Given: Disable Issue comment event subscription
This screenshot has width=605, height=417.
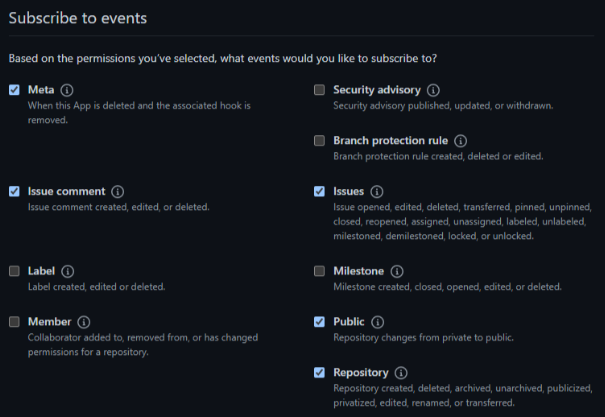Looking at the screenshot, I should coord(14,191).
